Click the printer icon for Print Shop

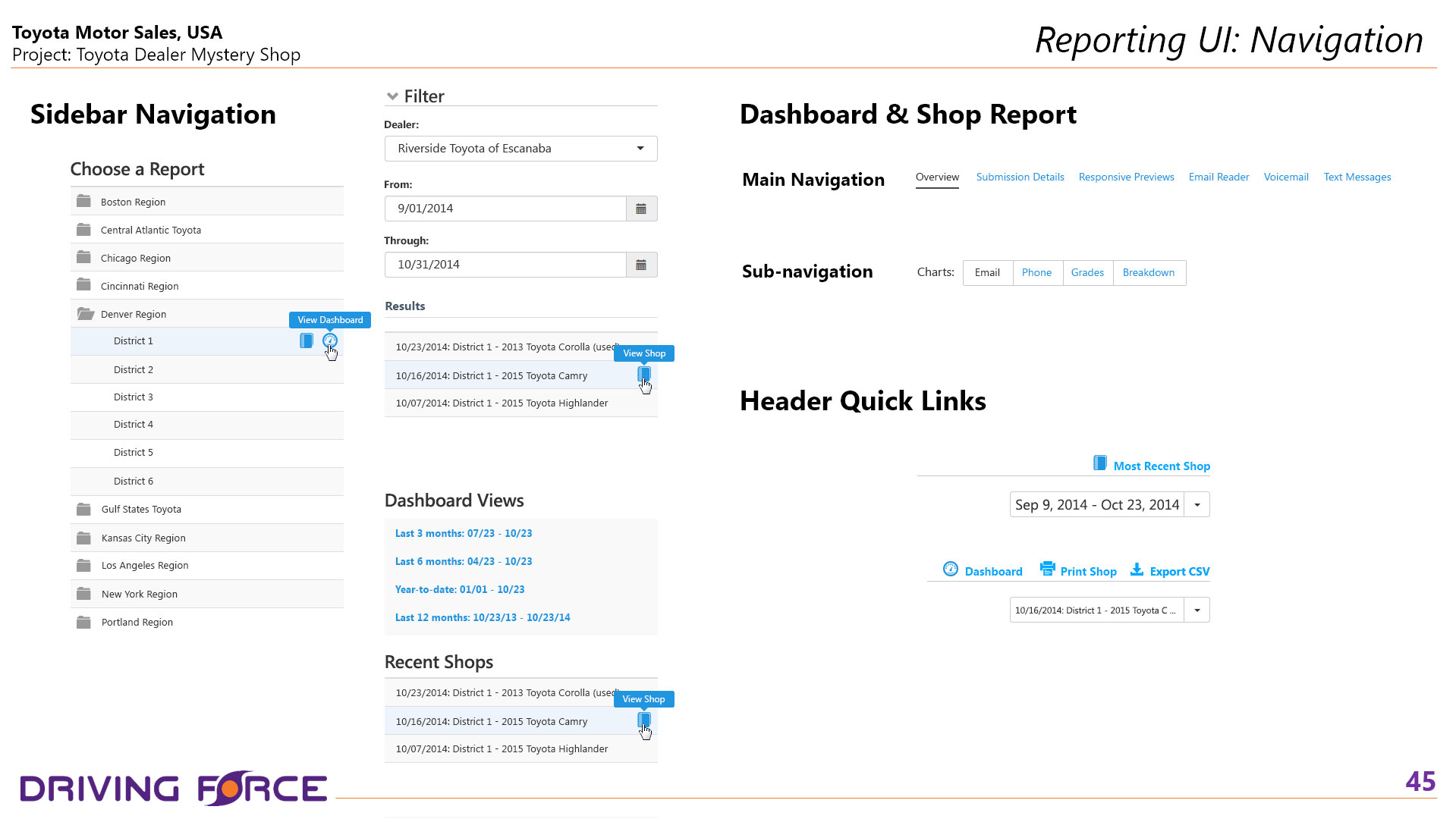(x=1047, y=569)
